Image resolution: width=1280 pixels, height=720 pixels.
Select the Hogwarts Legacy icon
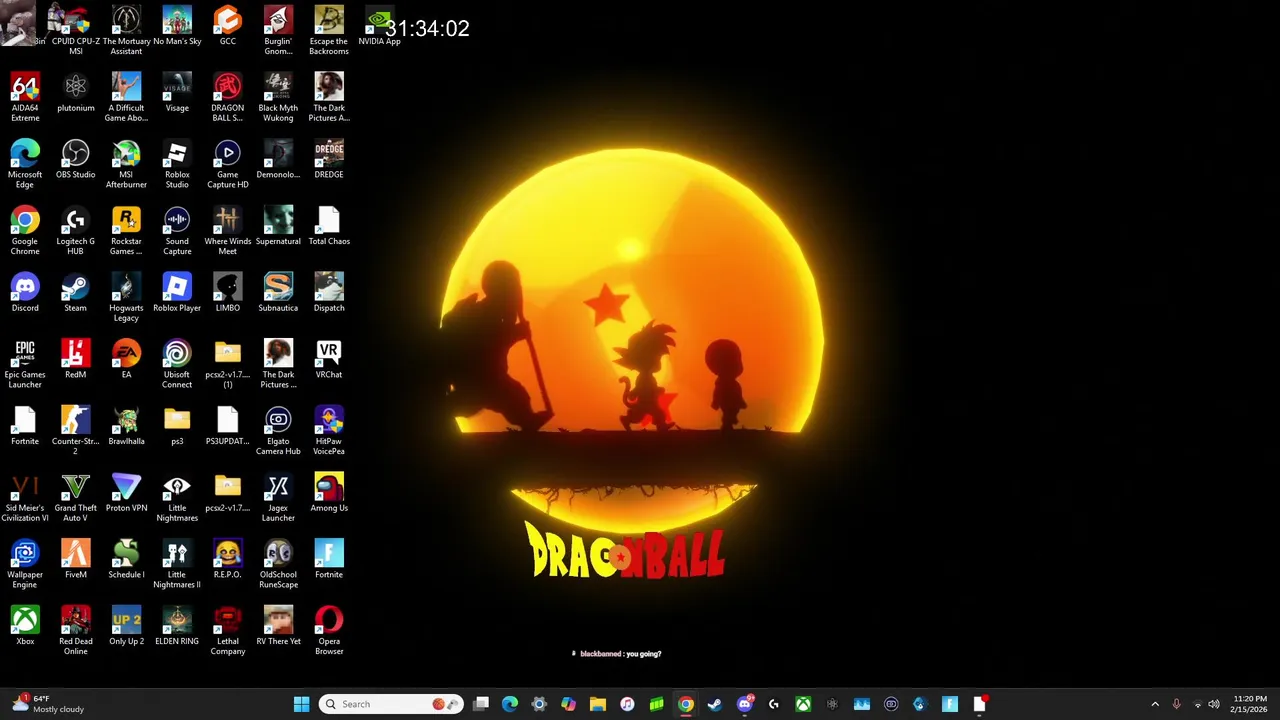pyautogui.click(x=126, y=297)
